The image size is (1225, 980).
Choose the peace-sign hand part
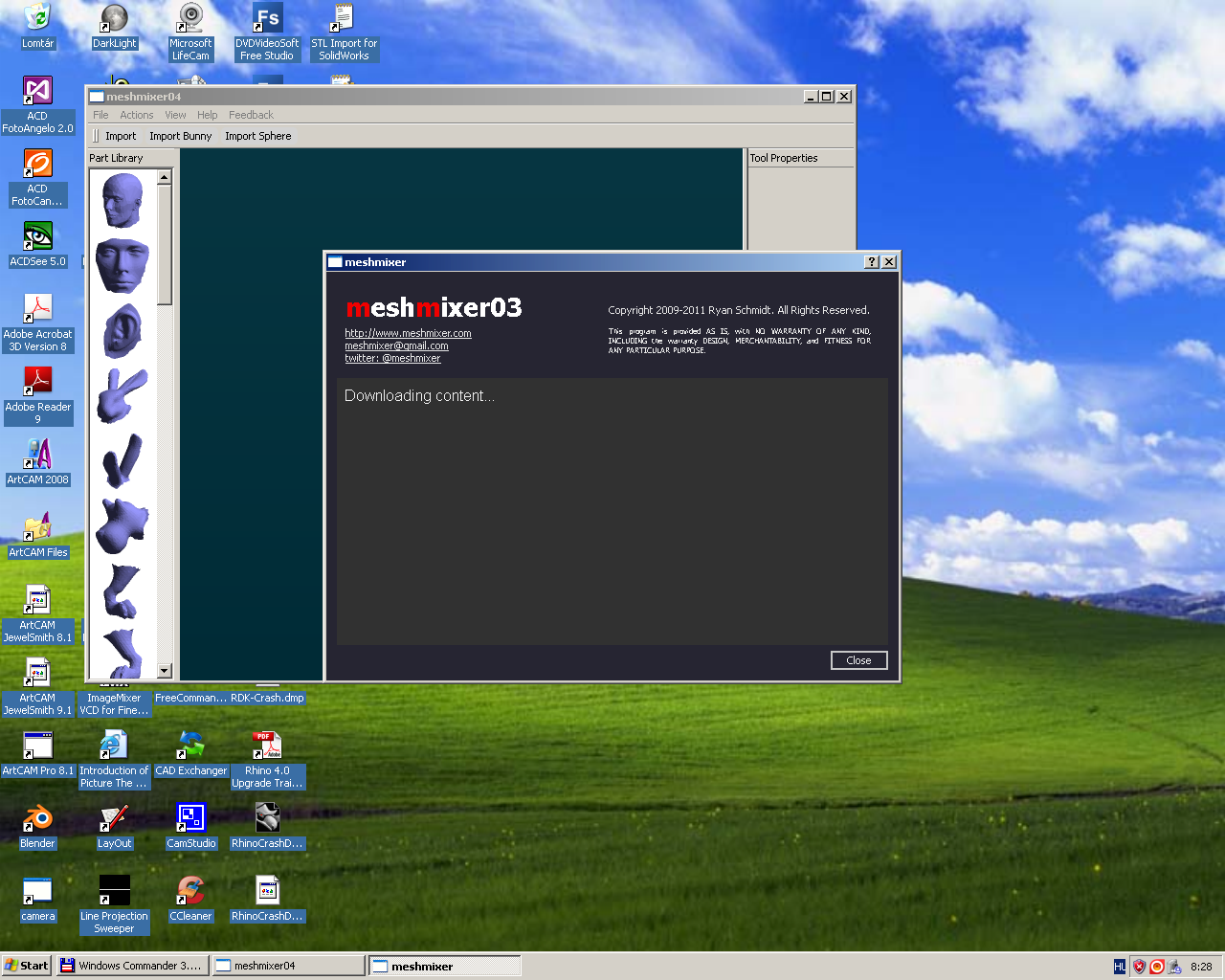[x=122, y=395]
